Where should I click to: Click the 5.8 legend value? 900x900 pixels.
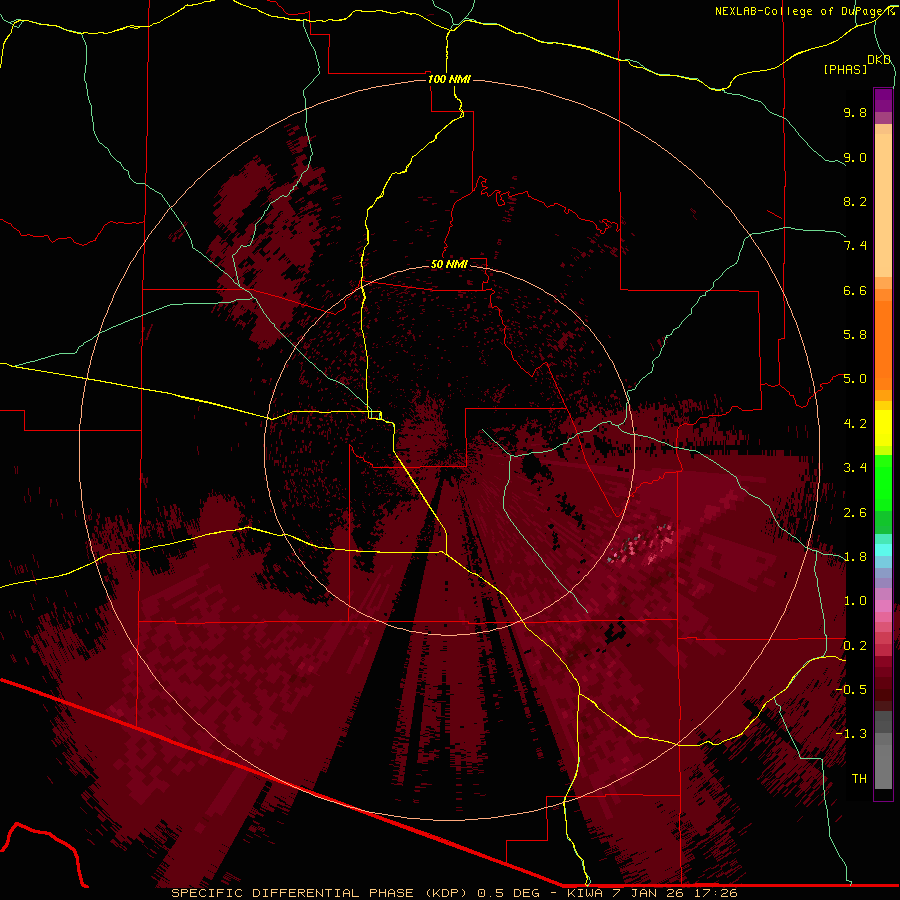coord(855,335)
